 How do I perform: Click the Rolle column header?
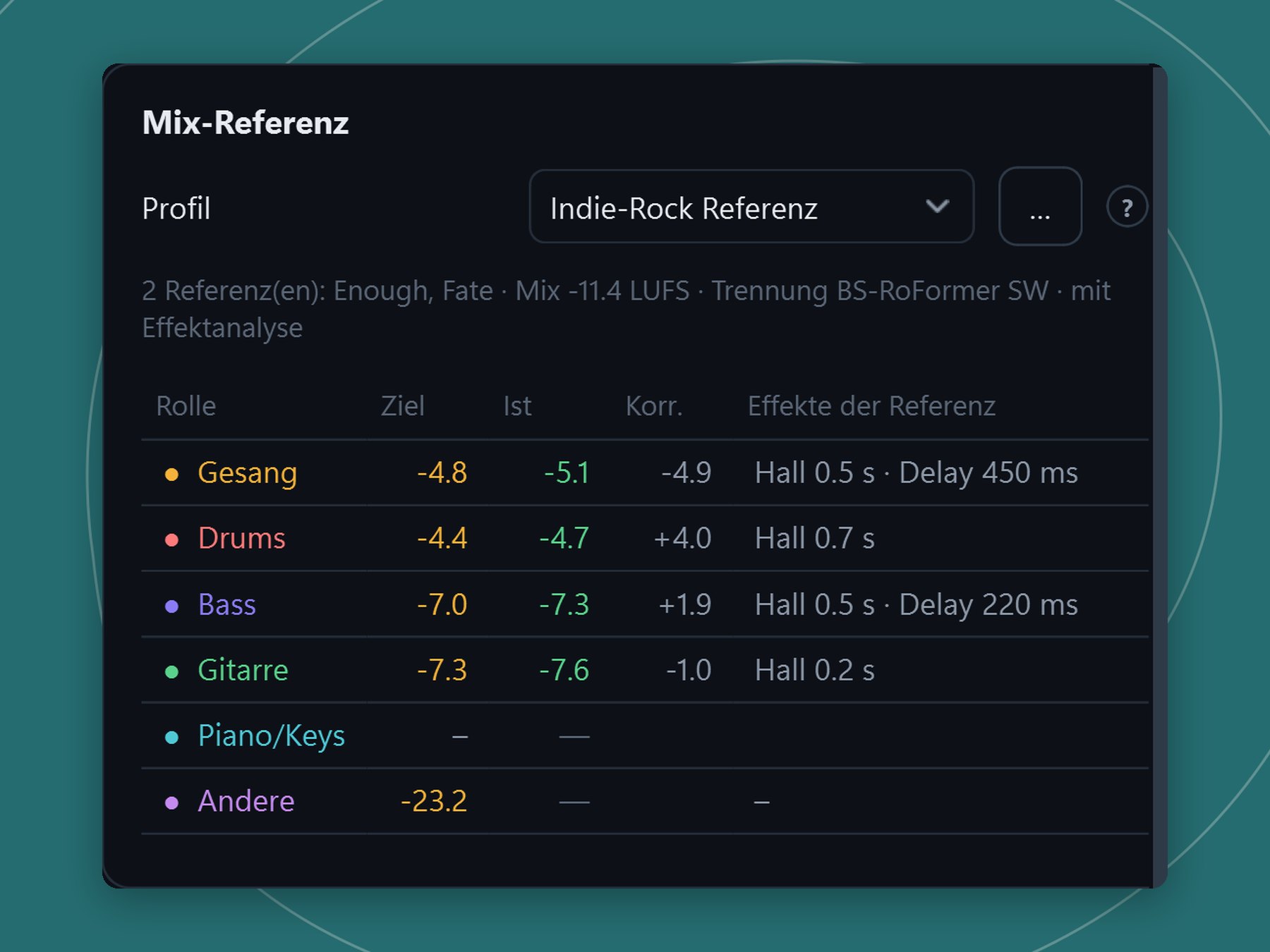[x=186, y=406]
